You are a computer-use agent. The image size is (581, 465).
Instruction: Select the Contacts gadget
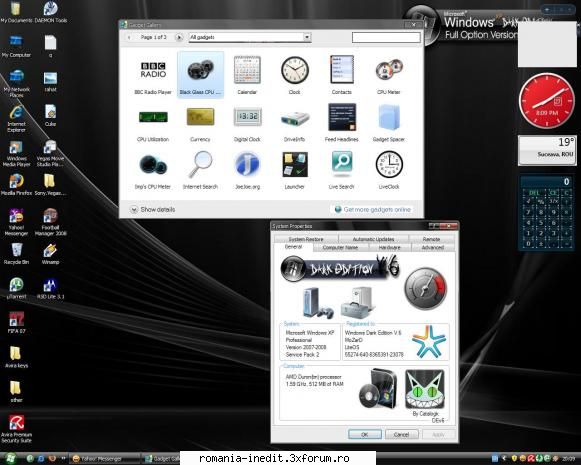point(342,75)
